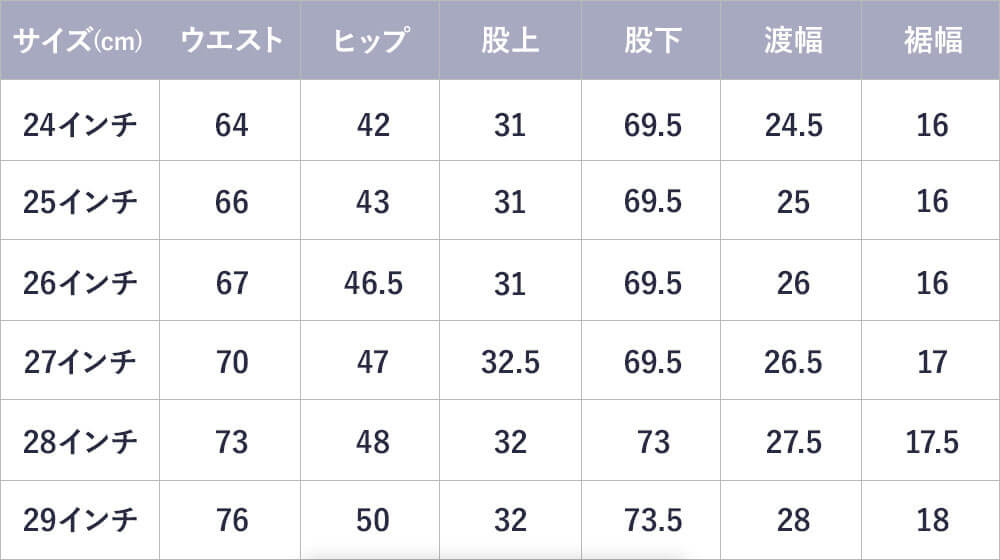Select hip value 50 cell
The image size is (1000, 560).
point(372,520)
